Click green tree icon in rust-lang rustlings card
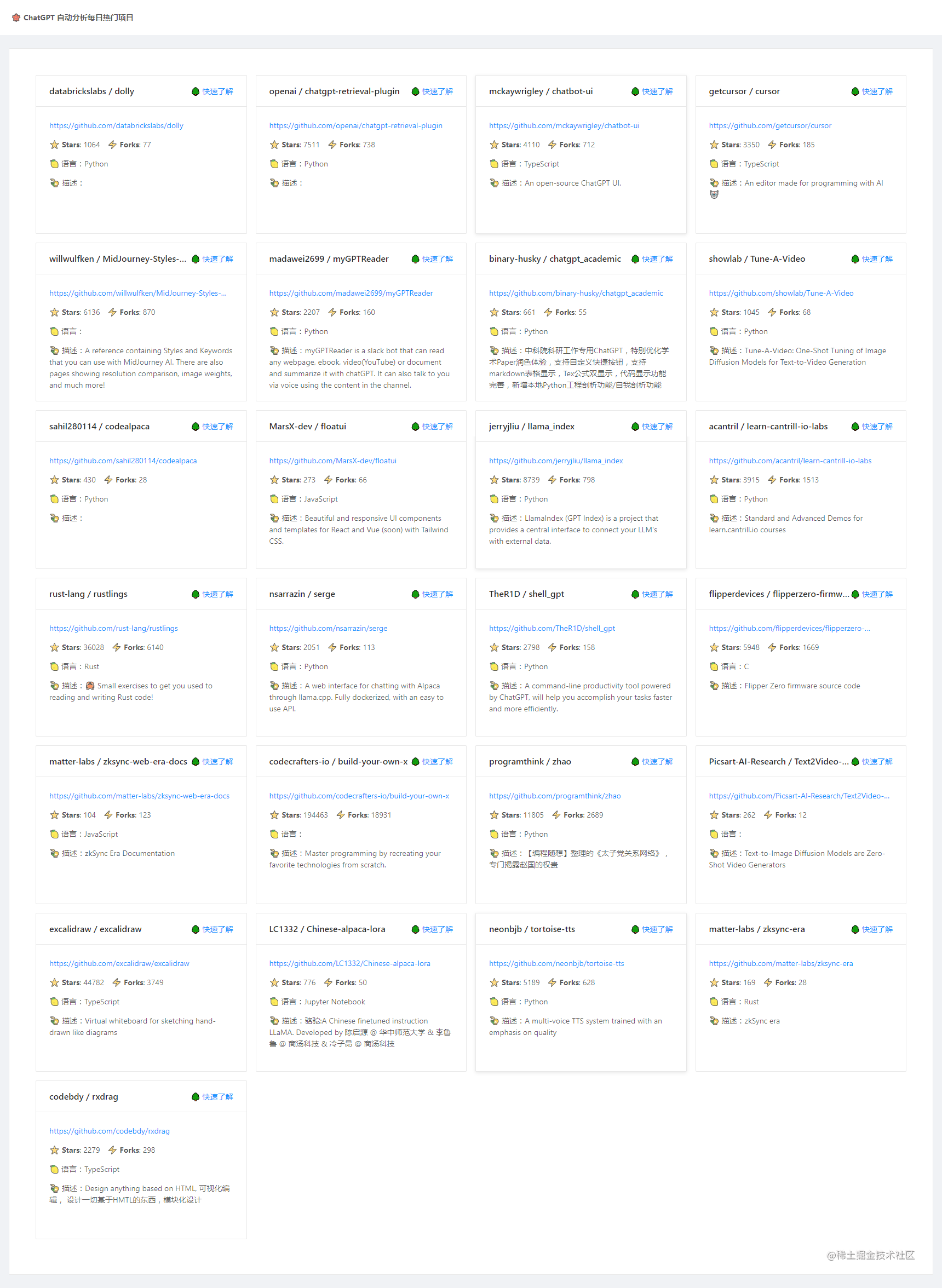The height and width of the screenshot is (1288, 942). coord(196,594)
